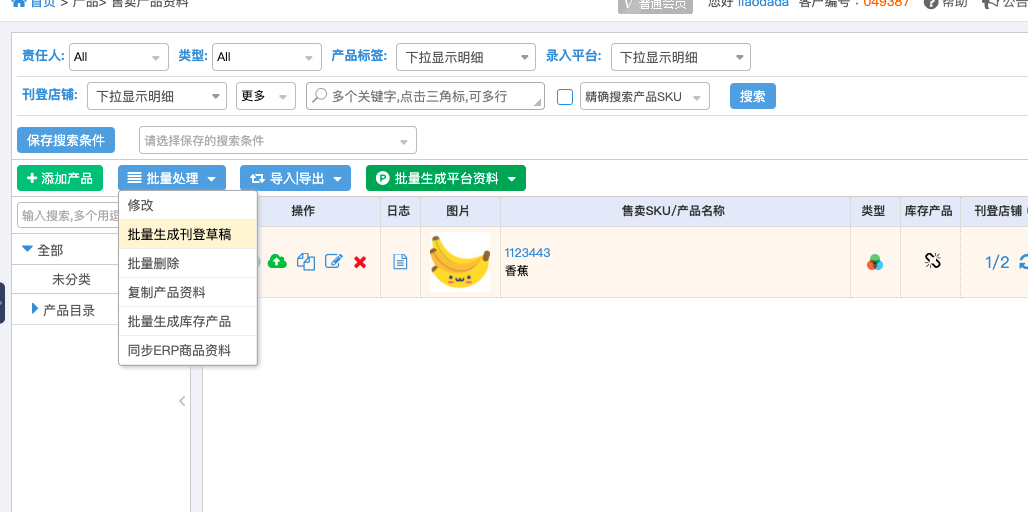Choose 修改 from the batch menu

pos(188,205)
